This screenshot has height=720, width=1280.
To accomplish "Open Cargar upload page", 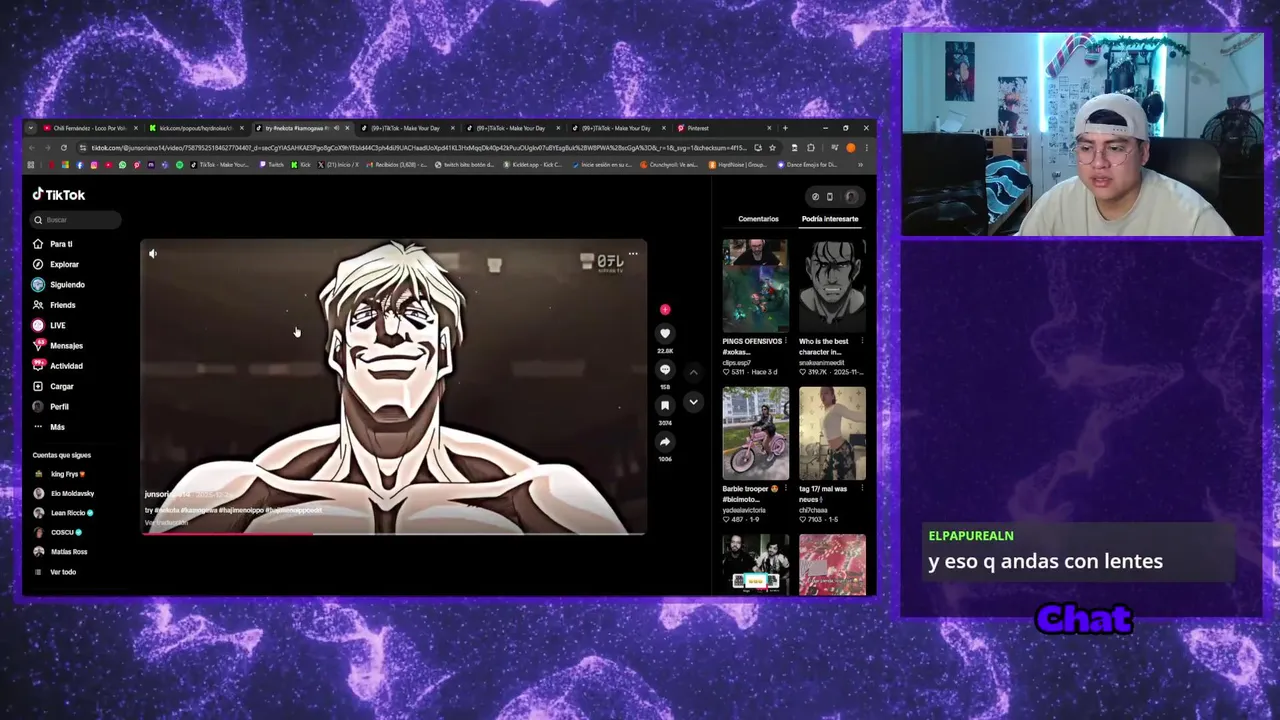I will [53, 386].
